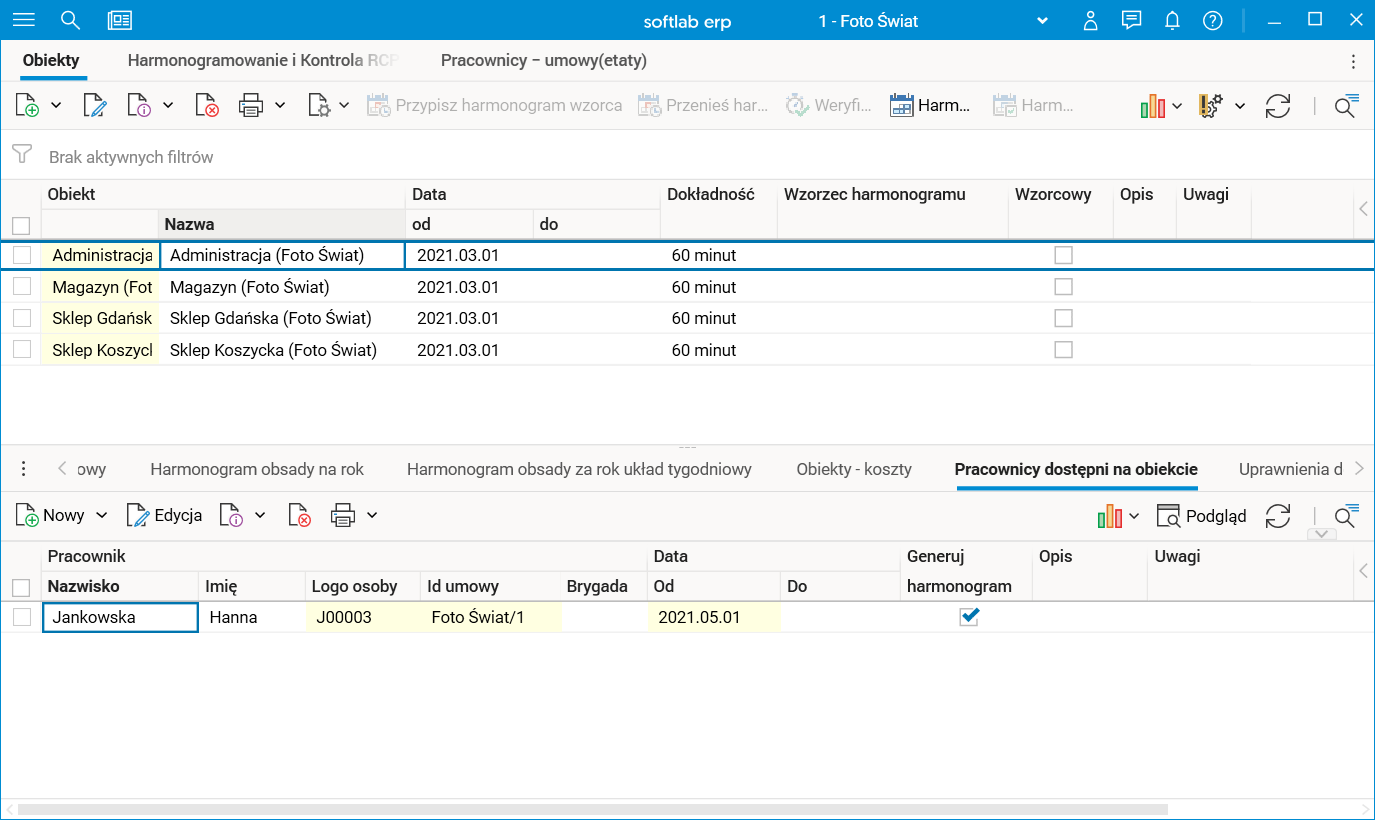Expand the print options dropdown in top toolbar
Screen dimensions: 1375x820
280,106
